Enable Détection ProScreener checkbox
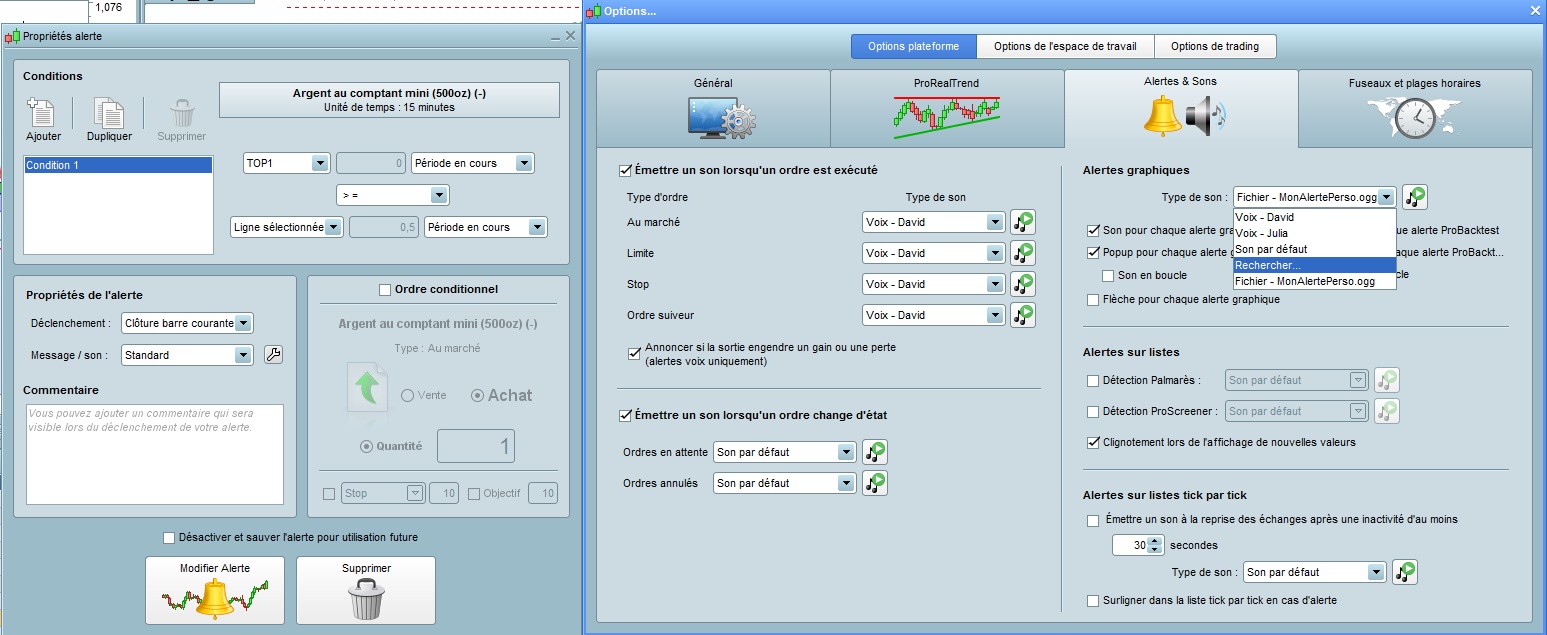 click(x=1093, y=411)
